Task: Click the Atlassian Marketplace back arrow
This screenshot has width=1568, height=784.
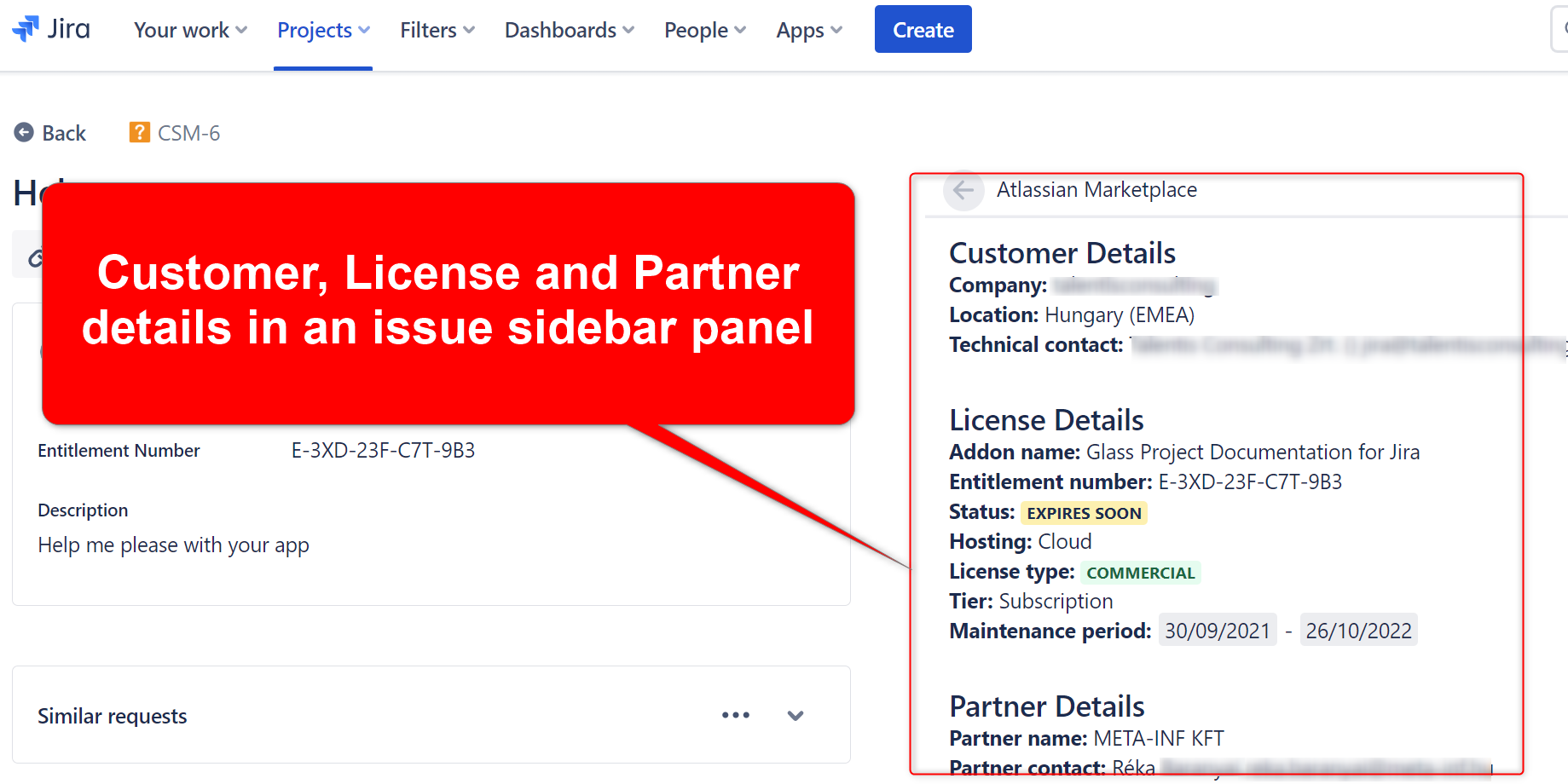Action: (x=963, y=190)
